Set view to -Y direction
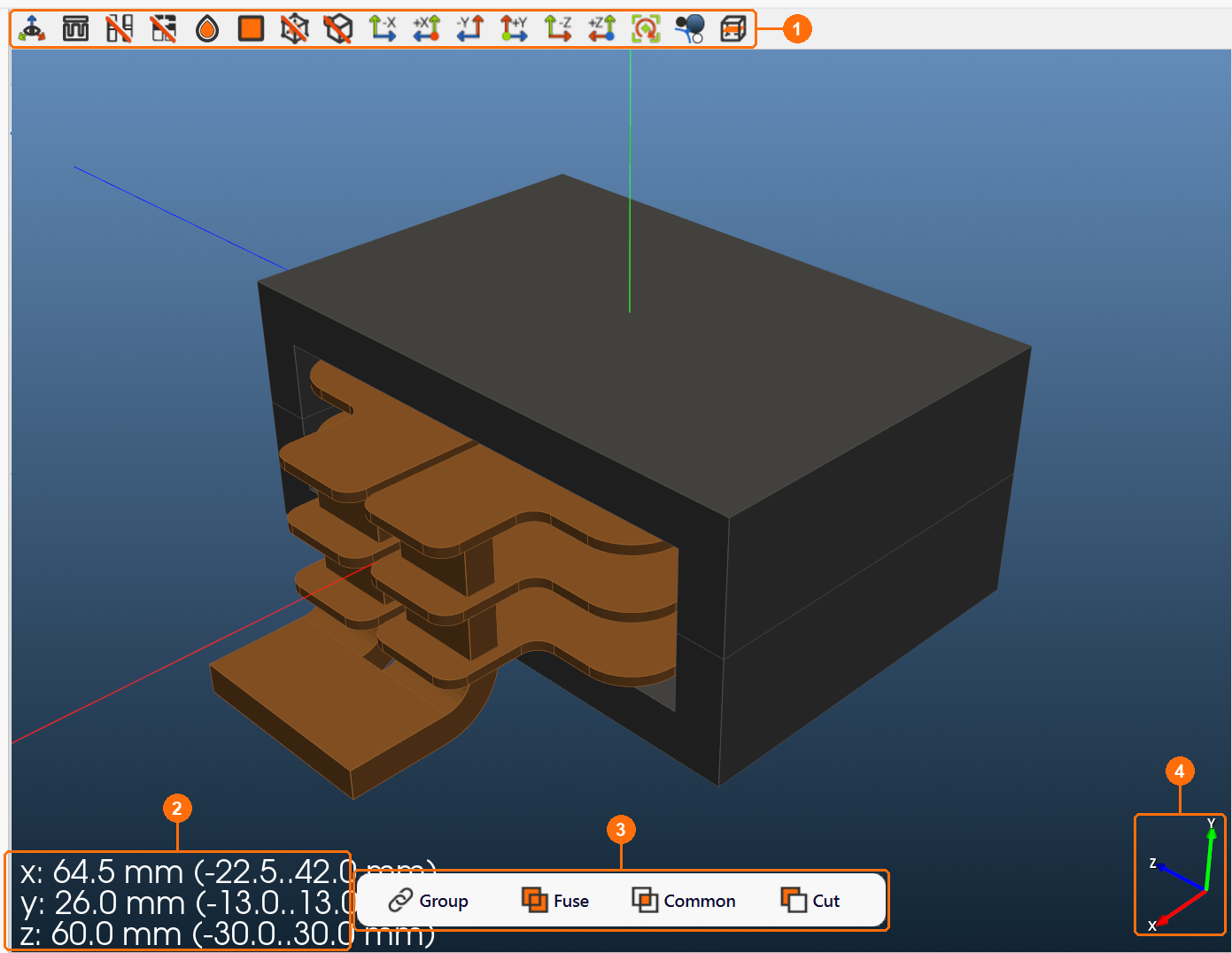The image size is (1232, 953). [x=470, y=29]
